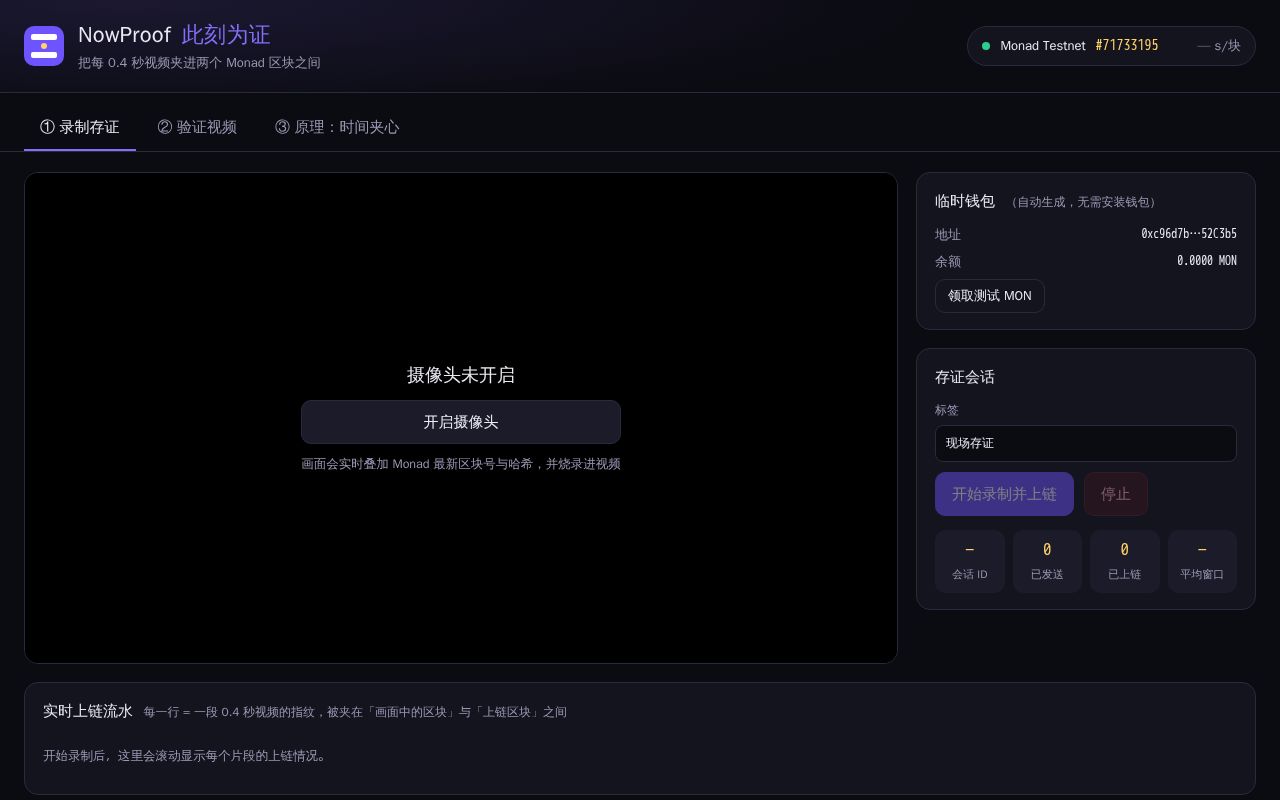Screen dimensions: 1280x800
Task: Click the subtitle about 0.4 秒视频
Action: [199, 63]
